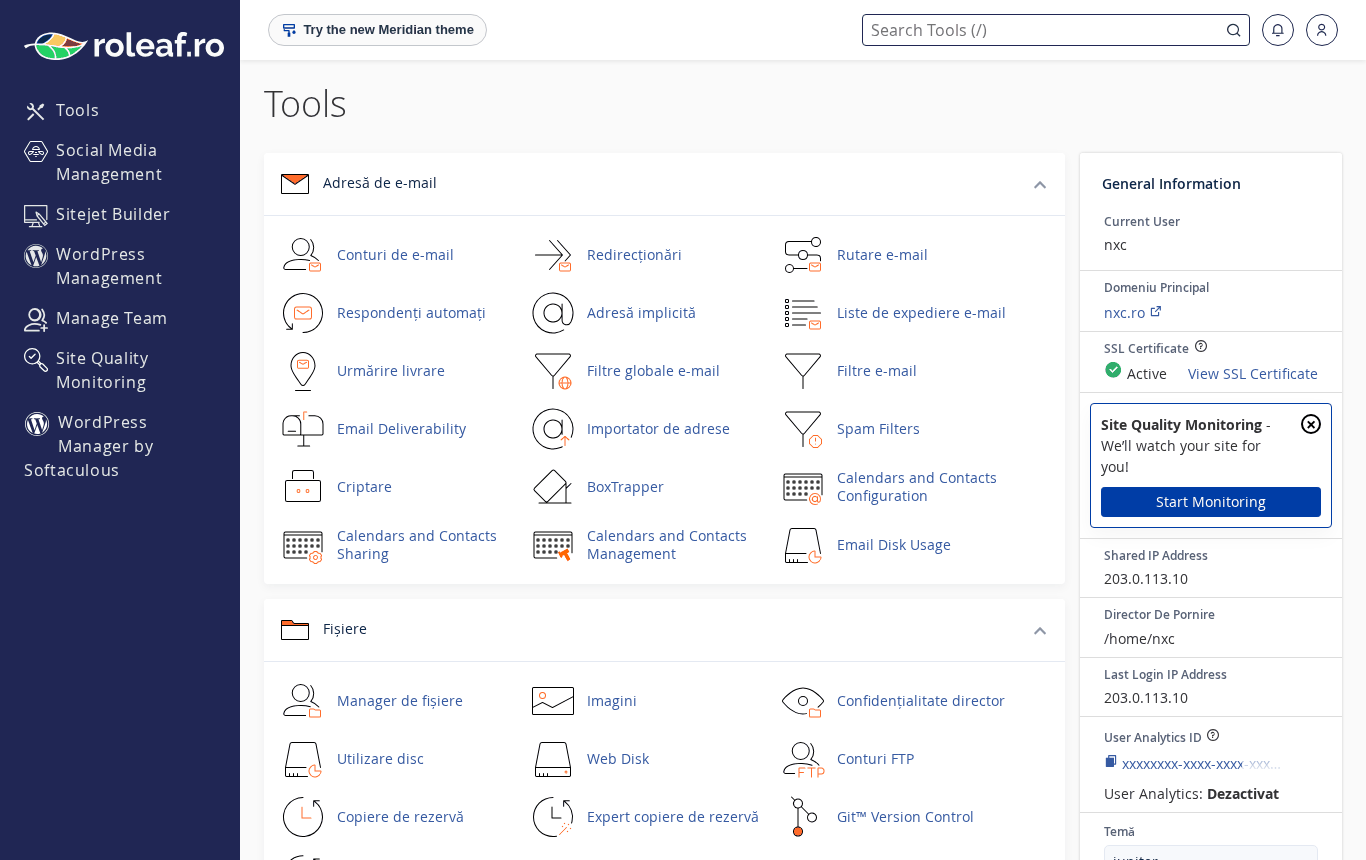
Task: Open the user account icon
Action: point(1322,30)
